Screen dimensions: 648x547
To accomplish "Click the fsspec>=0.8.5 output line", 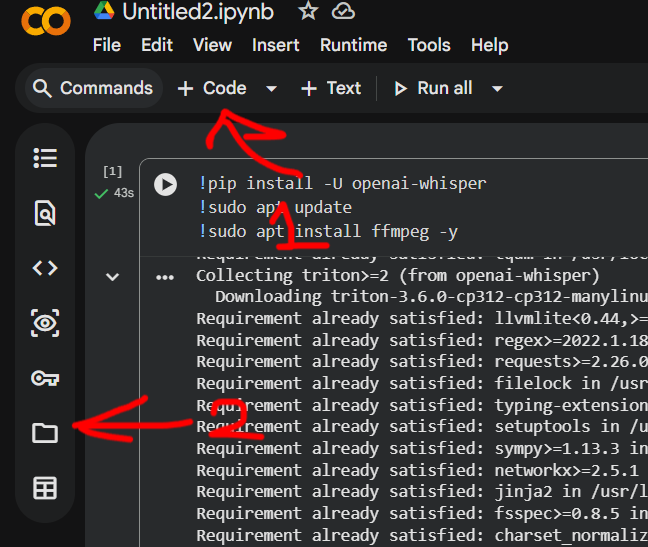I will tap(422, 514).
